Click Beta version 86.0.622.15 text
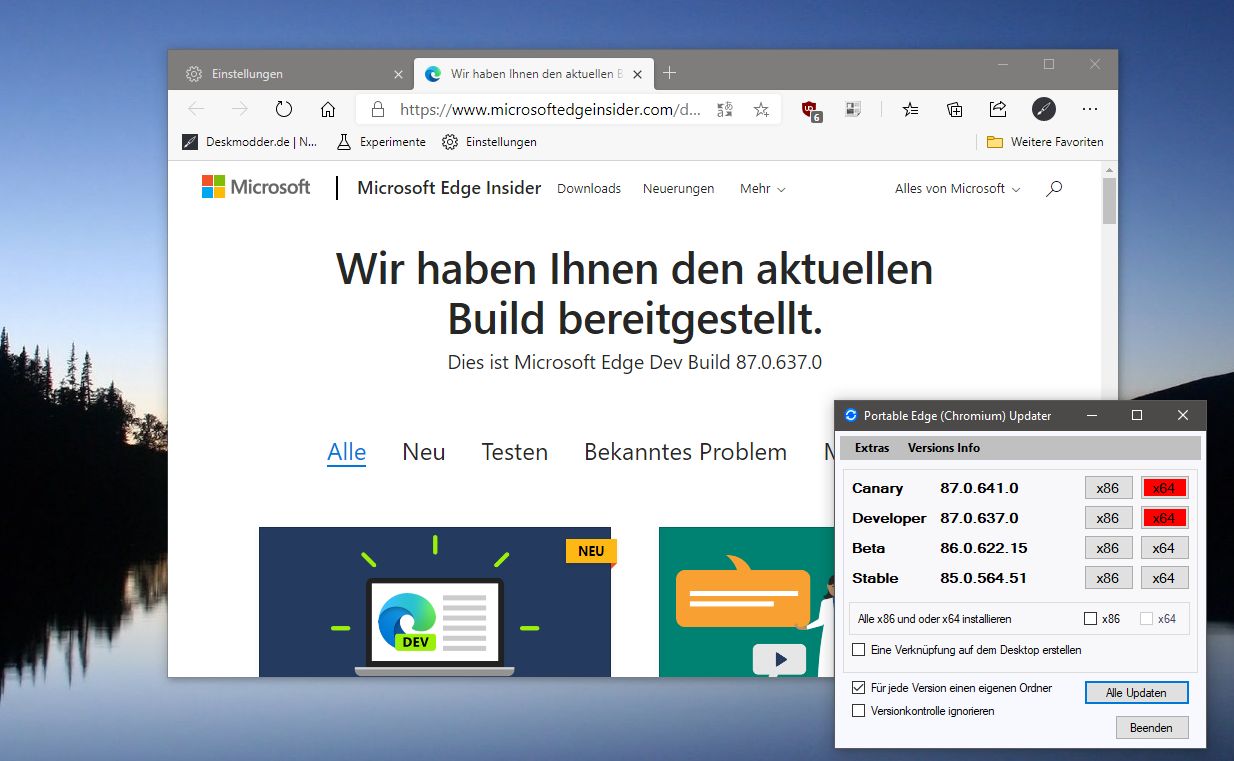Screen dimensions: 1234x761 (983, 548)
